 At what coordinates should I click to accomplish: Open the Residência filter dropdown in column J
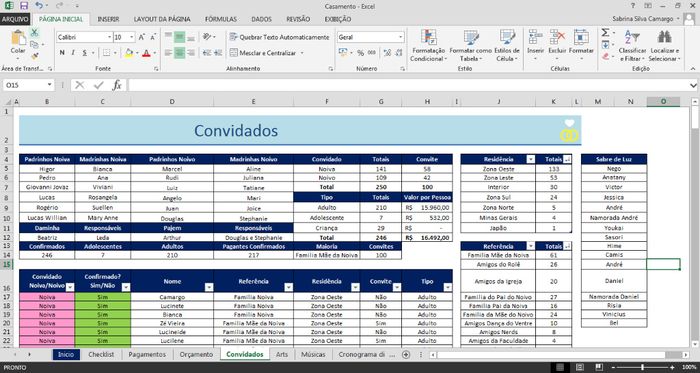tap(530, 159)
